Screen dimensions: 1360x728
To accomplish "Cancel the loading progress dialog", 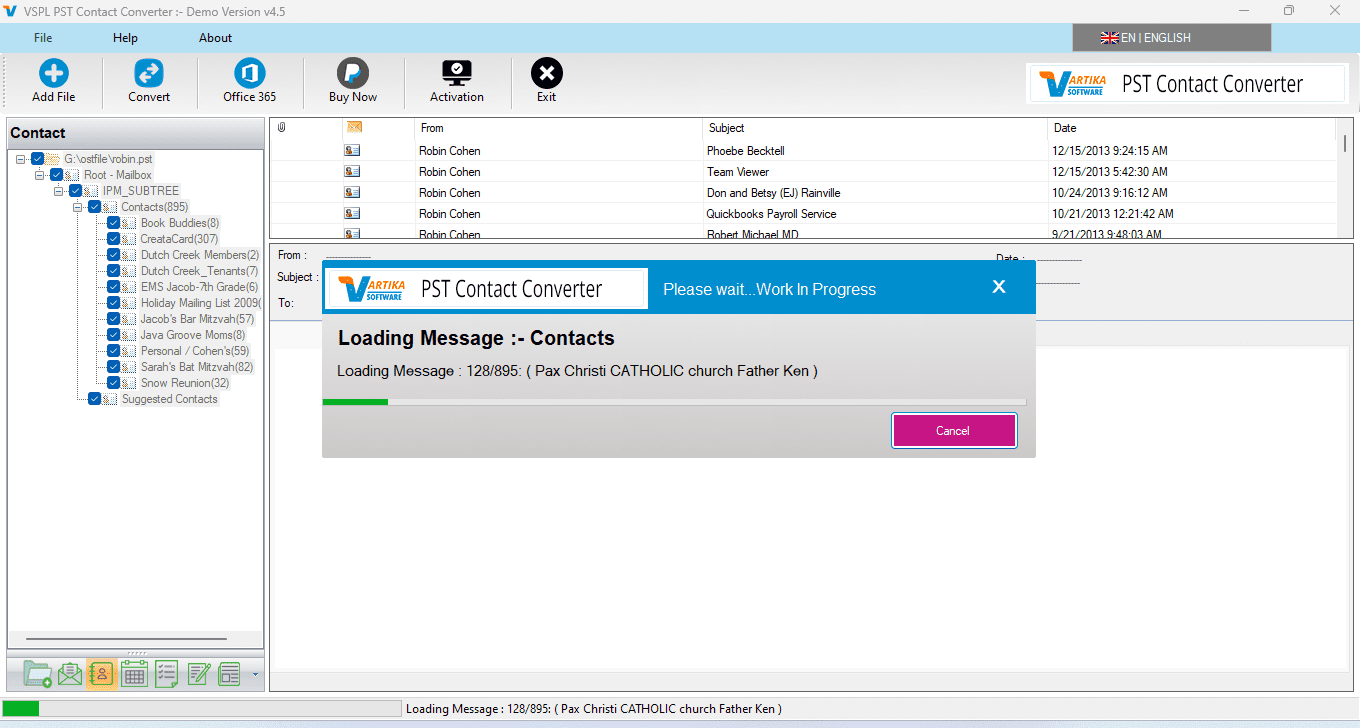I will (954, 431).
